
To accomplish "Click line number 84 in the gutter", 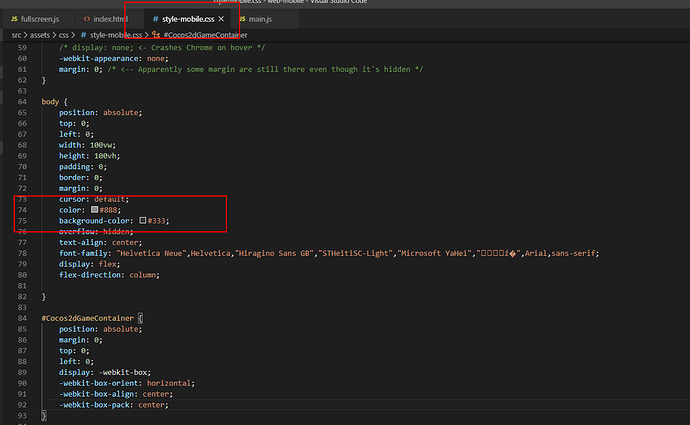I will [20, 318].
